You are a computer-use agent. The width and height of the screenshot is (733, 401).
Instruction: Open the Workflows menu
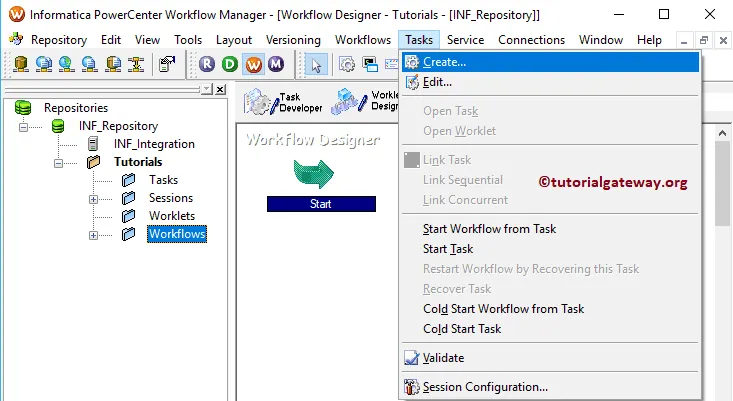click(363, 40)
